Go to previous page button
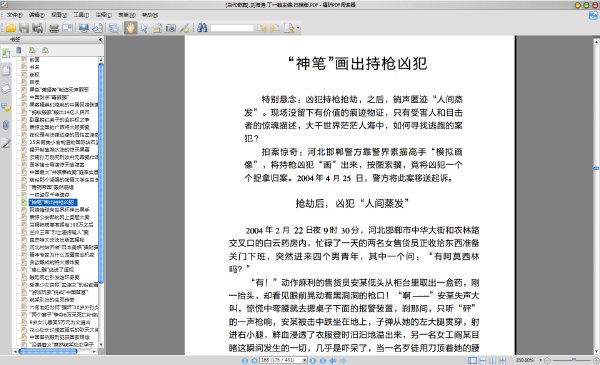Image resolution: width=600 pixels, height=365 pixels. point(254,360)
